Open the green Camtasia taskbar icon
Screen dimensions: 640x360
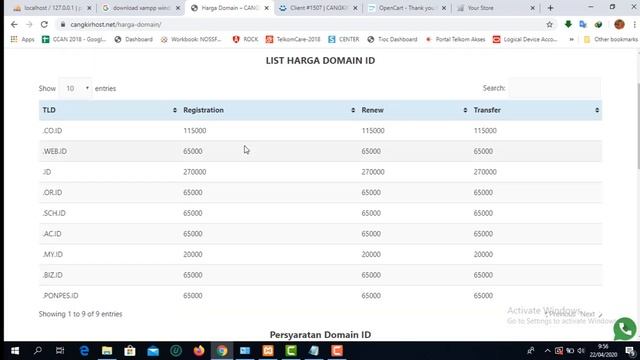291,351
